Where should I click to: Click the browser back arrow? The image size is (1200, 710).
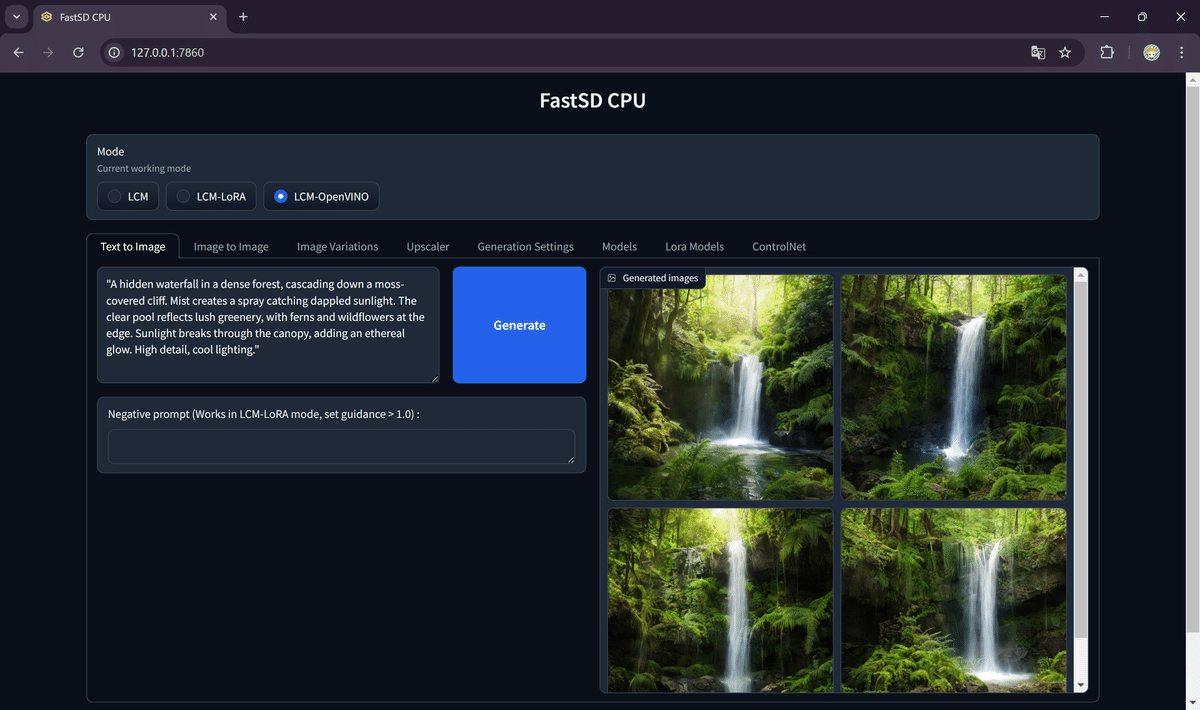[x=18, y=52]
